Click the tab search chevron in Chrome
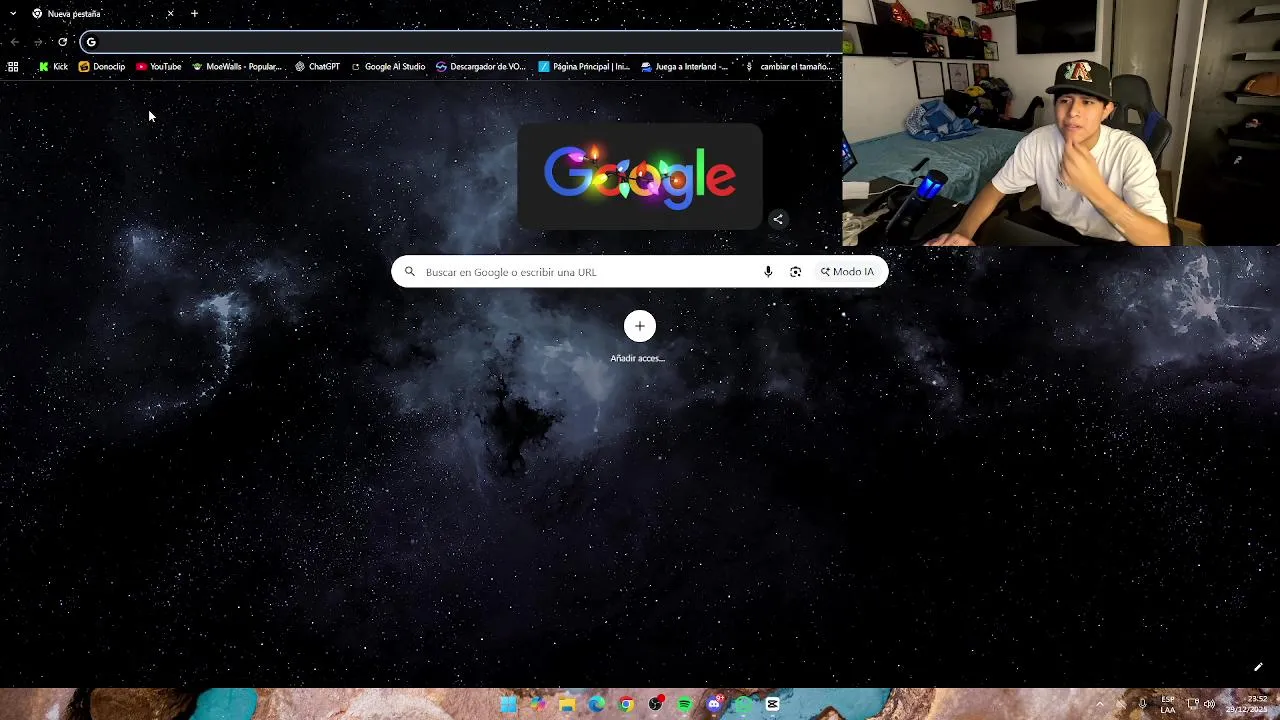The width and height of the screenshot is (1280, 720). tap(13, 14)
